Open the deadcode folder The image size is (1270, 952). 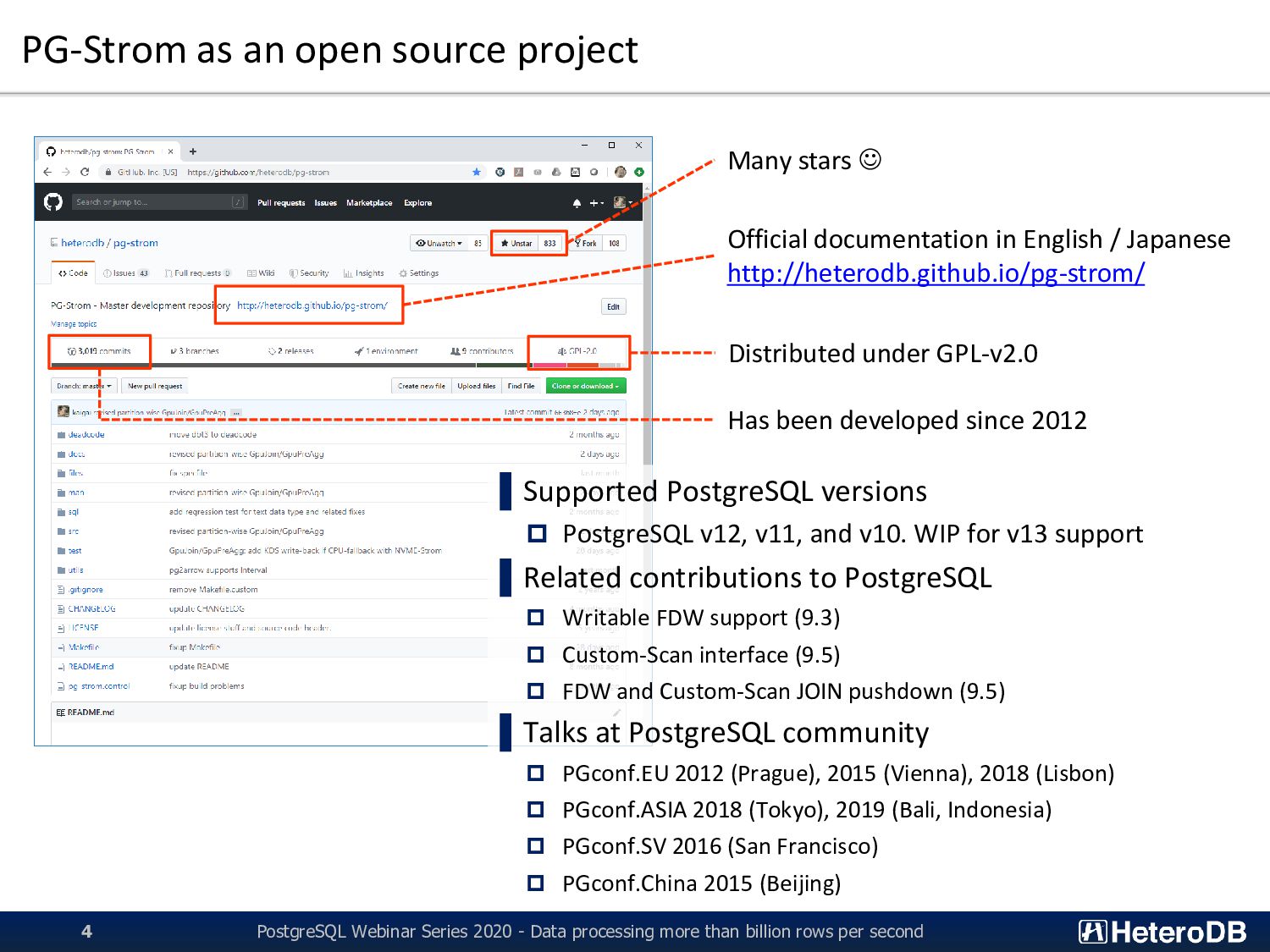[86, 434]
